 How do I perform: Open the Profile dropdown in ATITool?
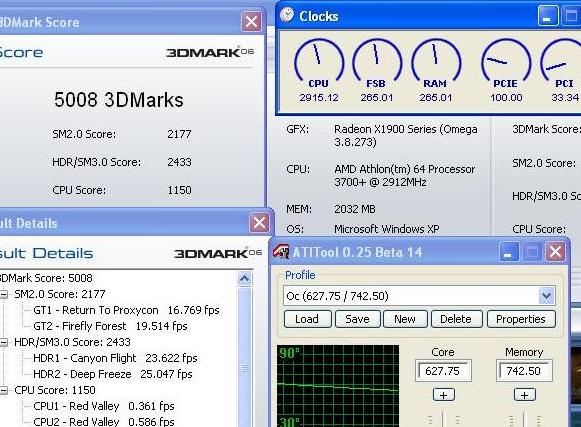pos(546,296)
